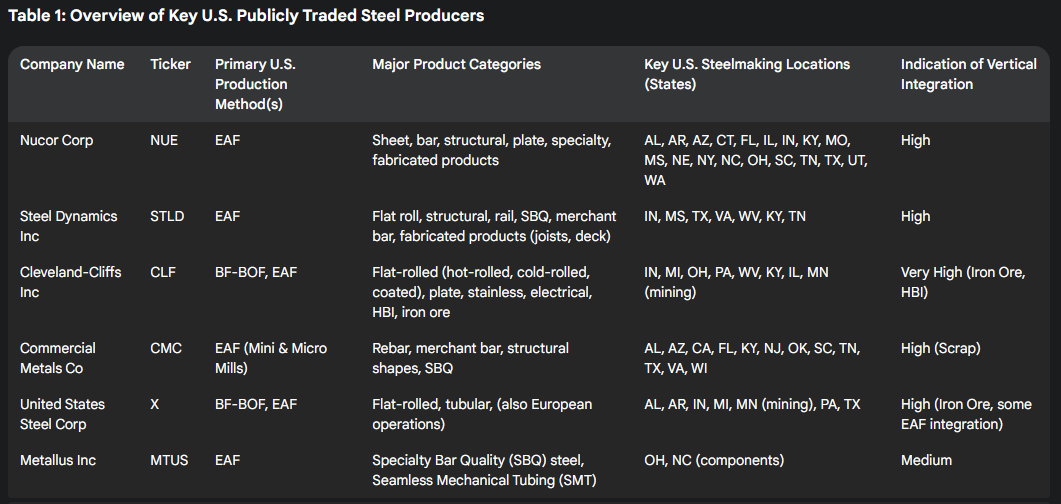Screen dimensions: 1061x504
Task: Click the STLD ticker text
Action: (168, 216)
